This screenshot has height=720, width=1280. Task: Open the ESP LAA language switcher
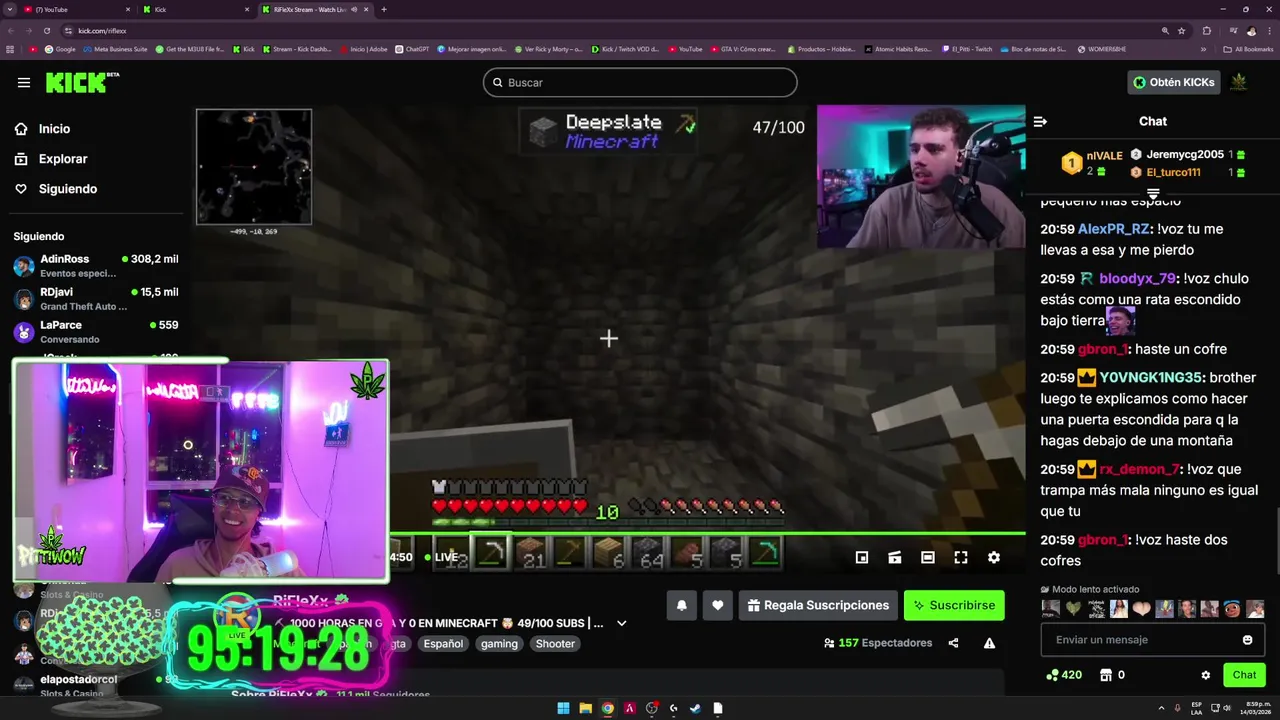point(1196,708)
